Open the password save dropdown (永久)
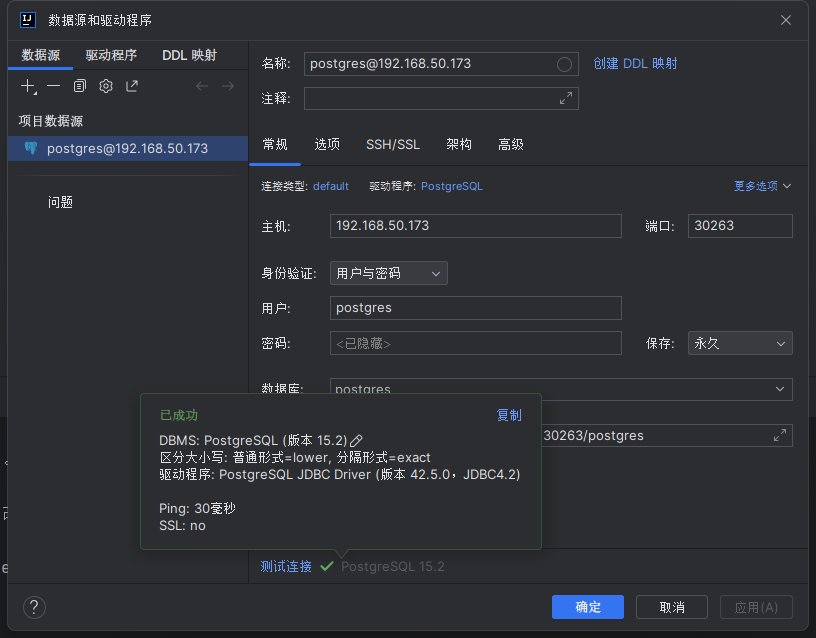This screenshot has width=816, height=638. pos(740,343)
